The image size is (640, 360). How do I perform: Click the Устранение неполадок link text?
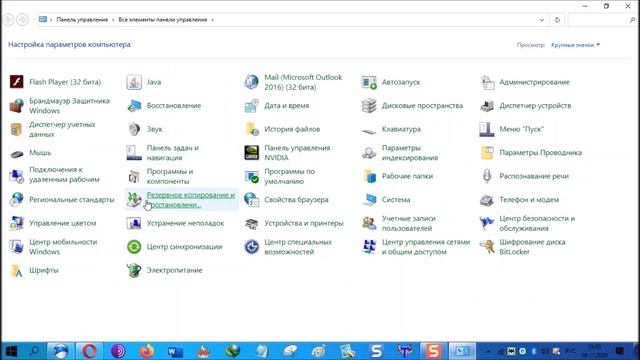[185, 223]
